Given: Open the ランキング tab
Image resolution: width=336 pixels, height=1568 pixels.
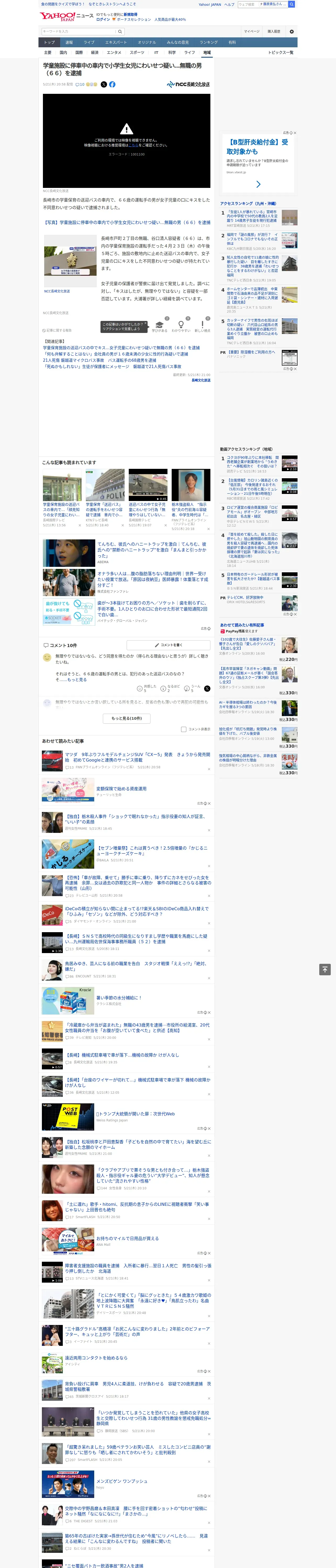Looking at the screenshot, I should pyautogui.click(x=209, y=43).
